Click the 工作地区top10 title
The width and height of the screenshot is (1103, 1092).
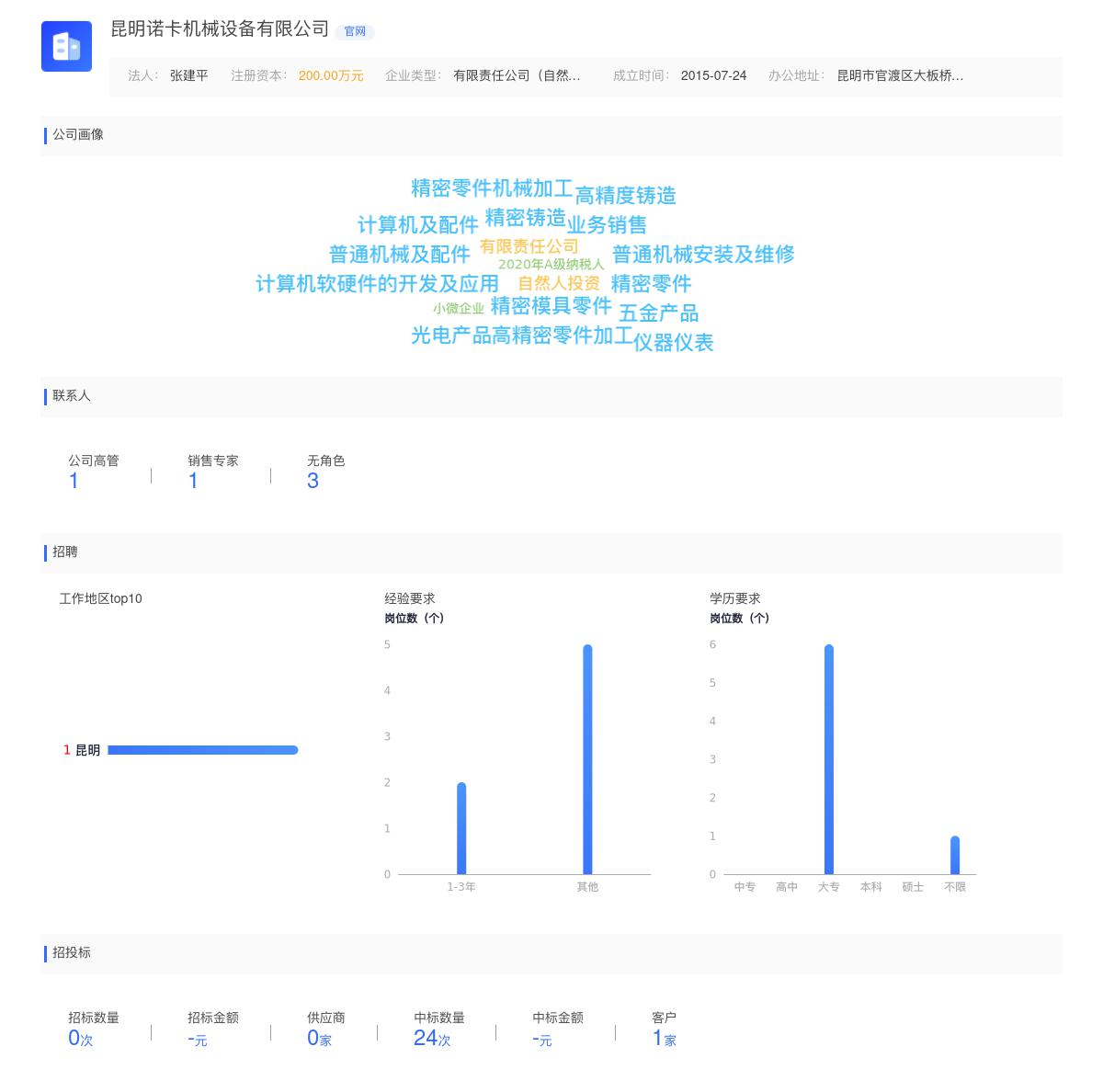101,598
